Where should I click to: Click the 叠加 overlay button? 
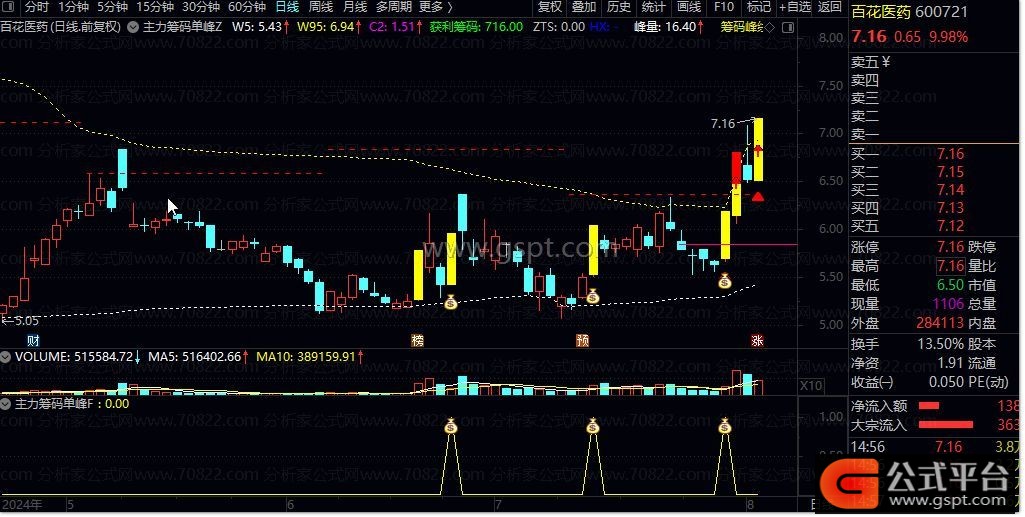584,7
